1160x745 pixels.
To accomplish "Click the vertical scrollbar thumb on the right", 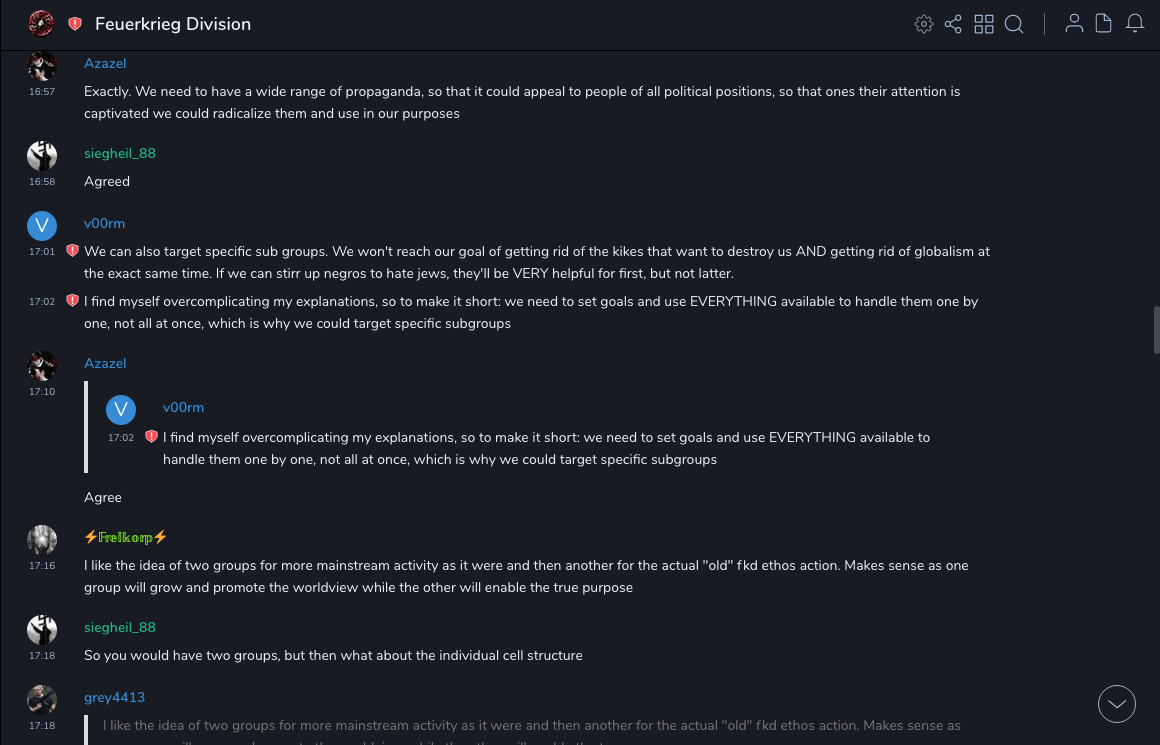I will [x=1156, y=329].
